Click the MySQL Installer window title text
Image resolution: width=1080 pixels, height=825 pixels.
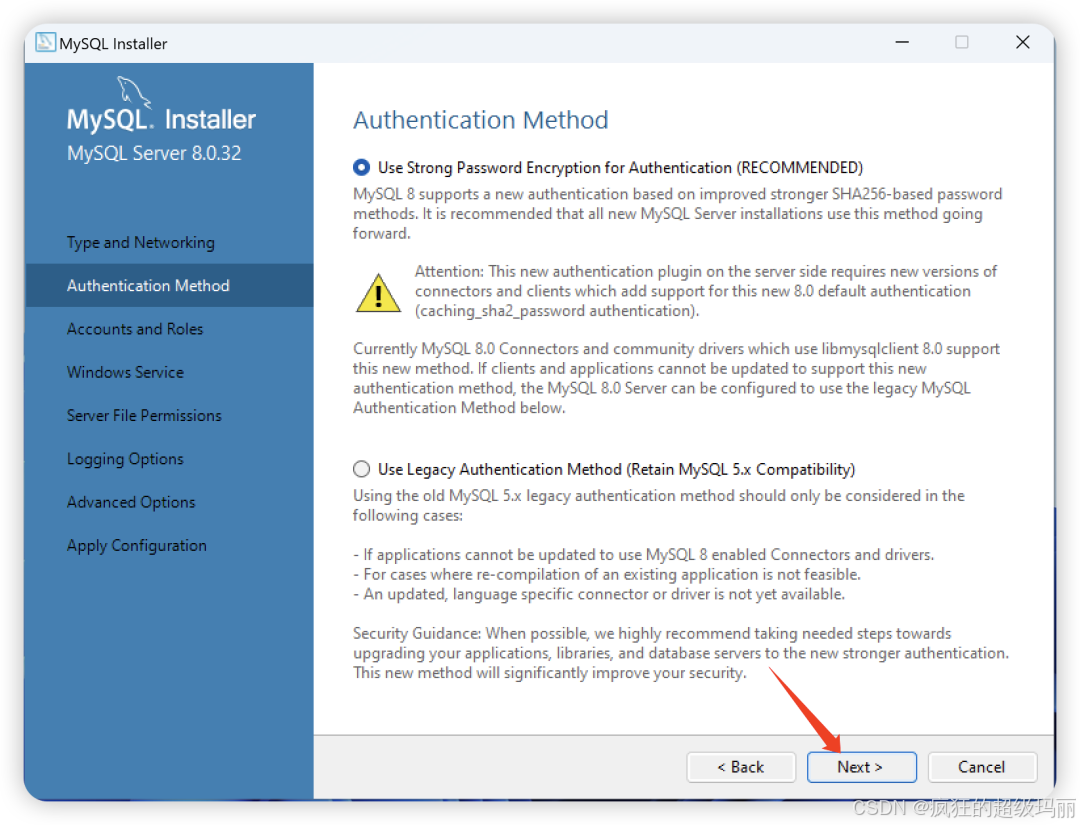(113, 43)
